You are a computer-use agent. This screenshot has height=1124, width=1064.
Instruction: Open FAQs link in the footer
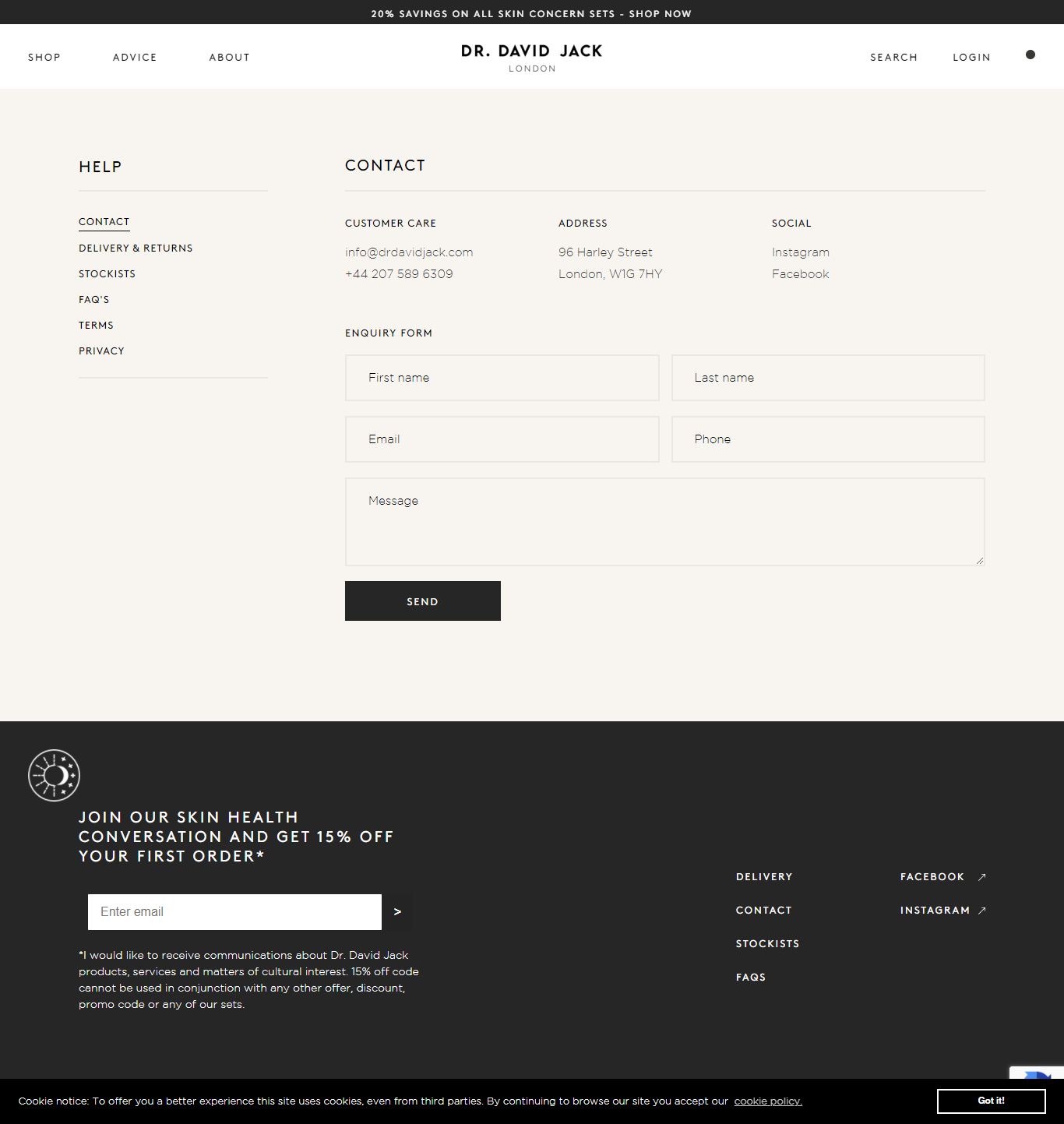pos(751,978)
